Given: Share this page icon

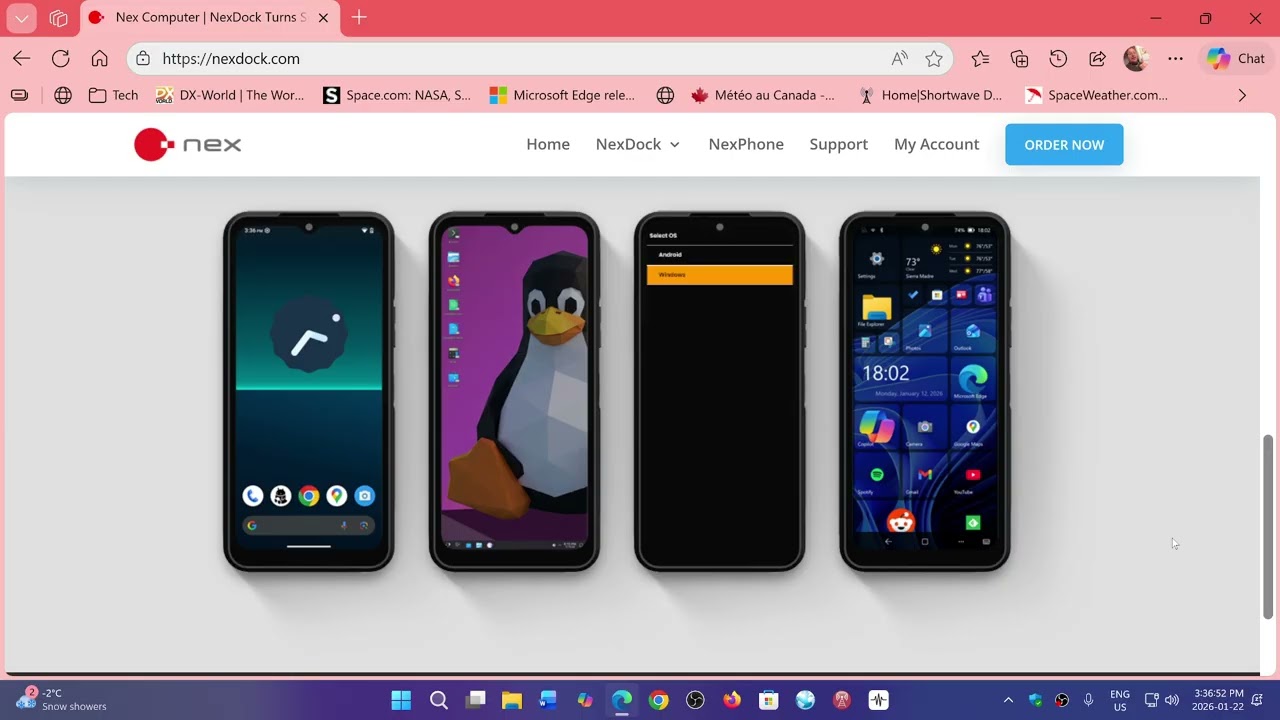Looking at the screenshot, I should pos(1097,59).
